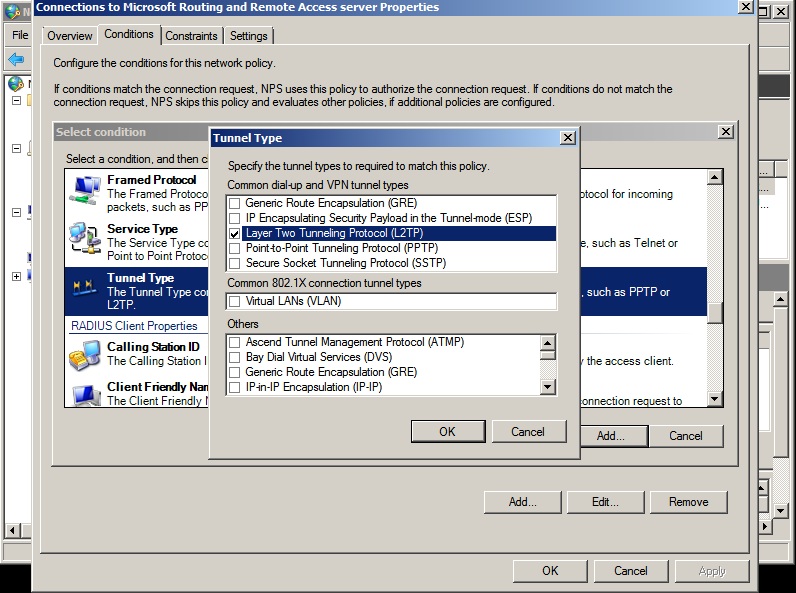The image size is (796, 593).
Task: Click background window left scroll arrow at bottom
Action: click(12, 531)
